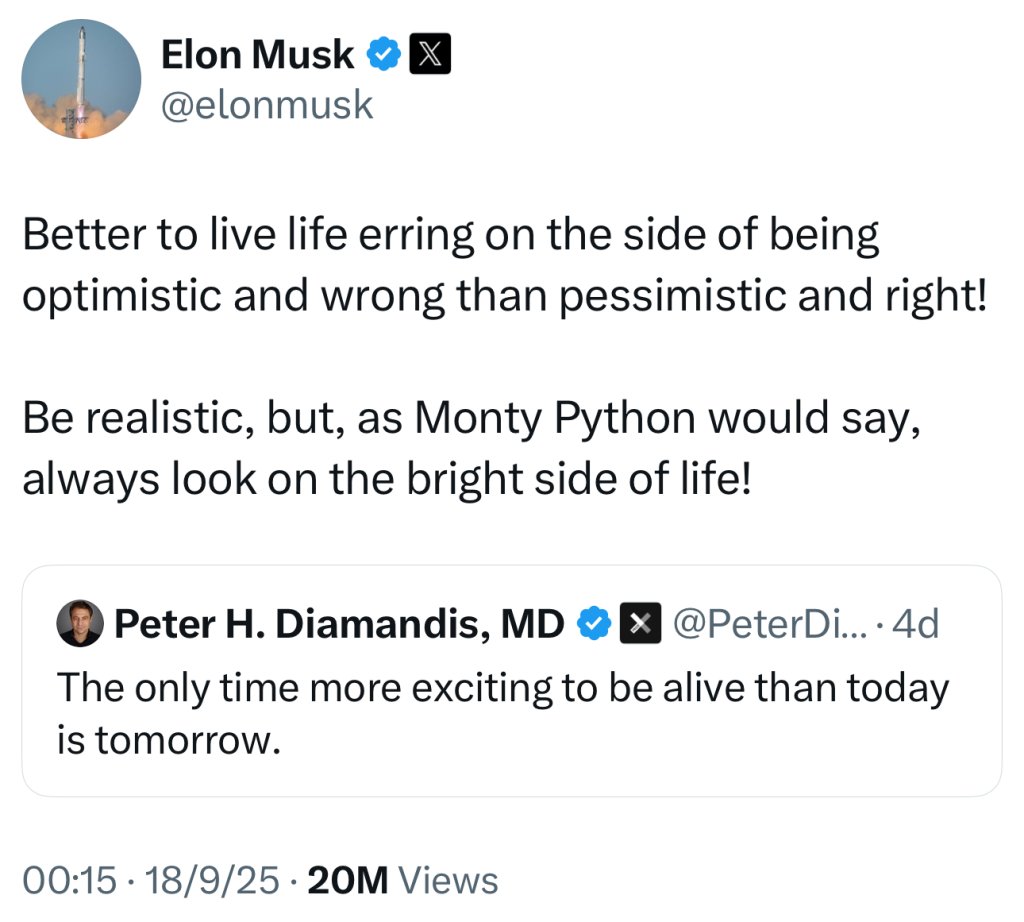Open Elon Musk's rocket profile picture
The height and width of the screenshot is (922, 1024).
click(x=81, y=79)
